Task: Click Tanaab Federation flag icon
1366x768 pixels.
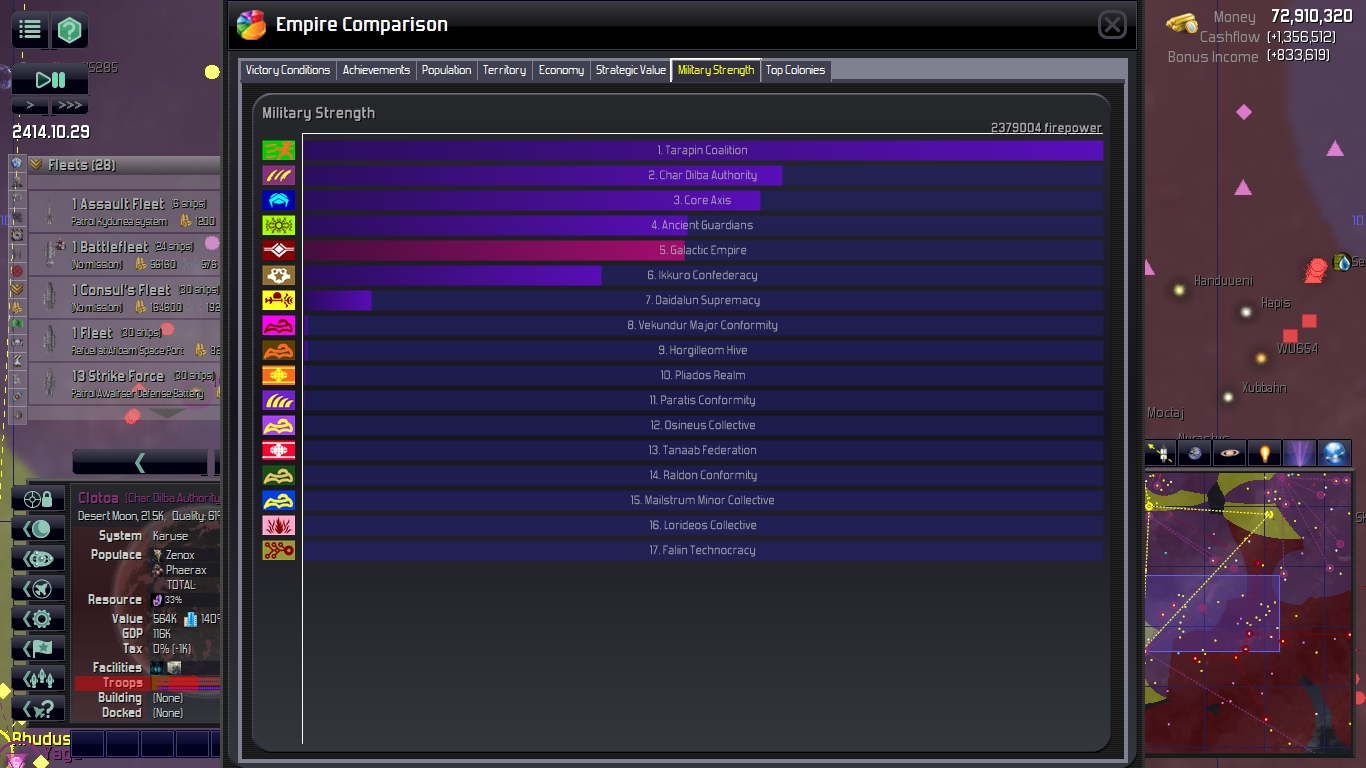Action: click(278, 450)
